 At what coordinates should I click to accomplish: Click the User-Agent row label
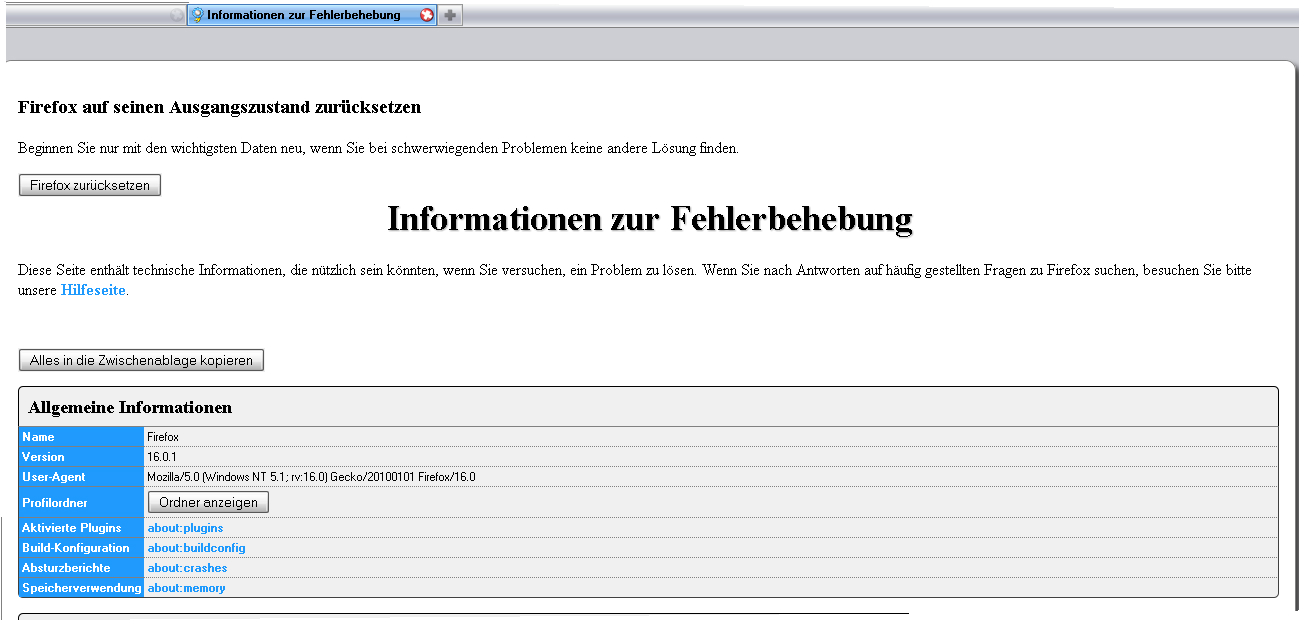[54, 477]
